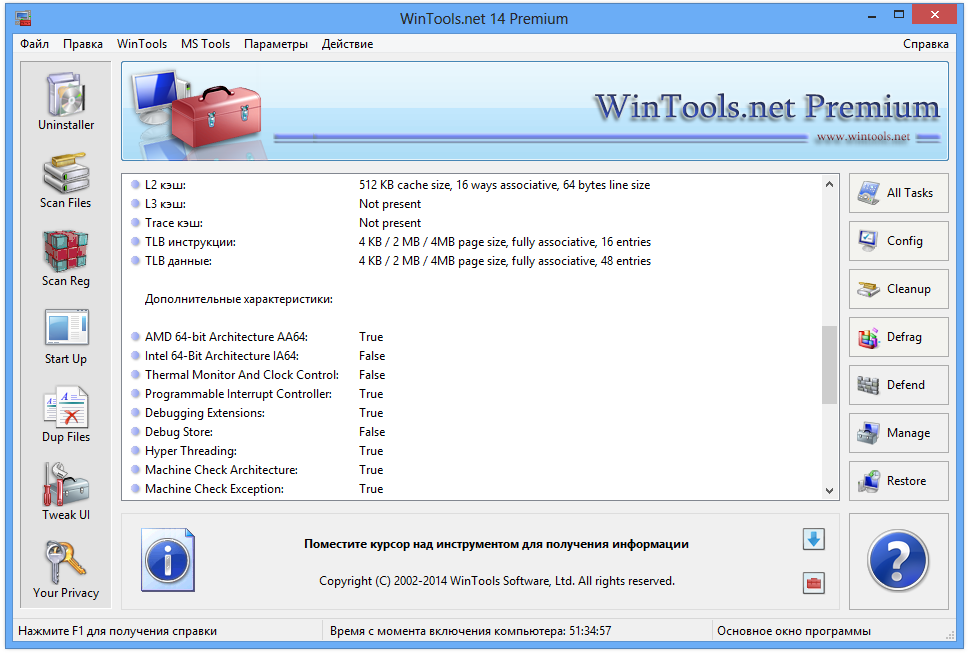Click the red toolbox icon

tap(813, 583)
